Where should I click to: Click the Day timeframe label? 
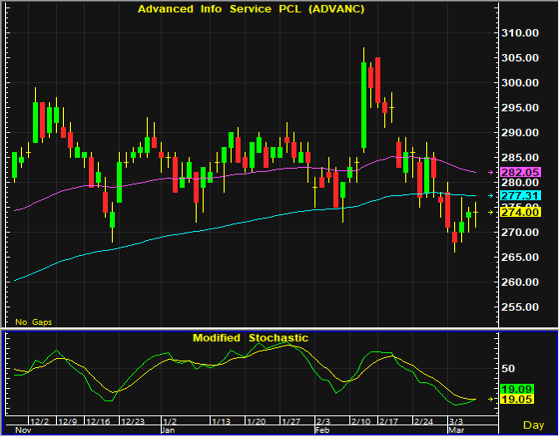point(534,425)
